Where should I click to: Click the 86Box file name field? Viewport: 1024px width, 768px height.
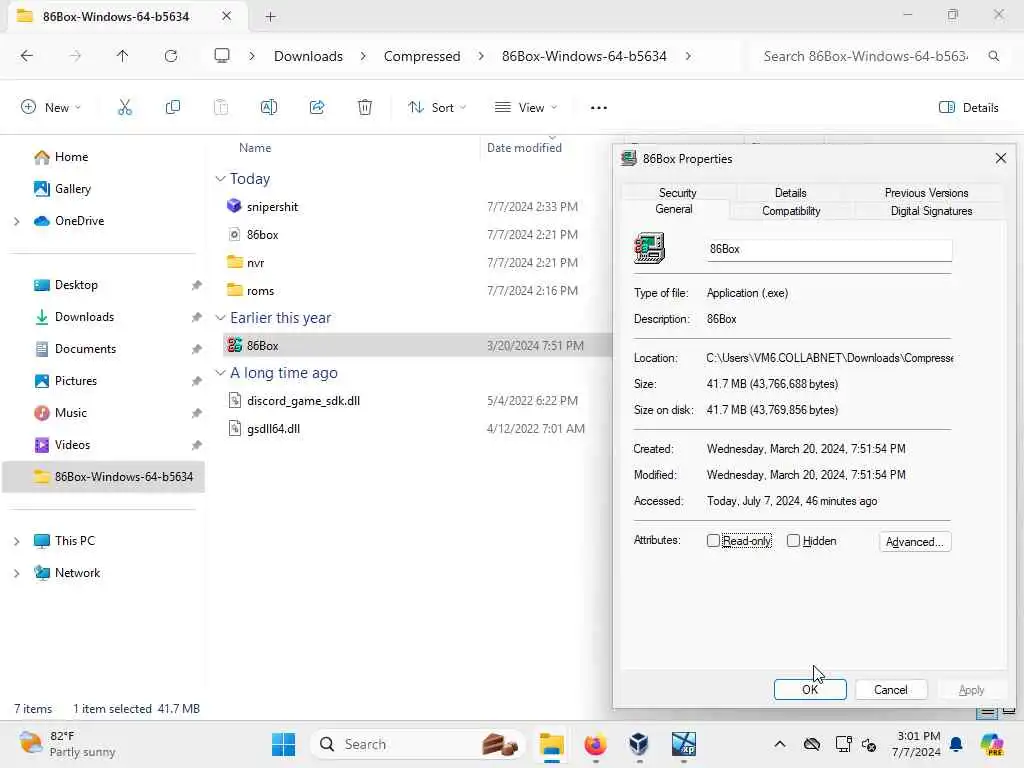[x=829, y=249]
